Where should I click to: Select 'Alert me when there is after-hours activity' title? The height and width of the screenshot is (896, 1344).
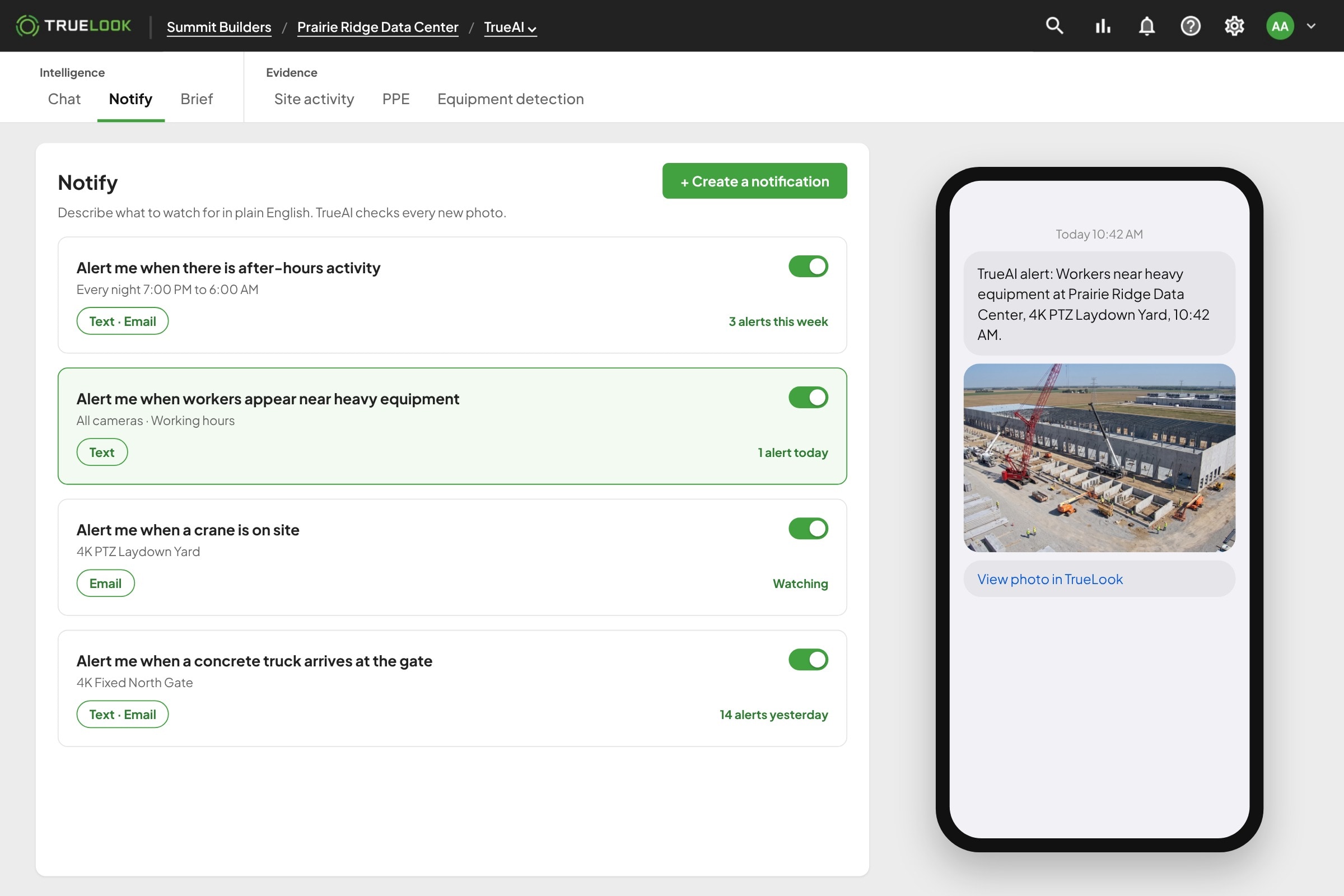[x=228, y=268]
